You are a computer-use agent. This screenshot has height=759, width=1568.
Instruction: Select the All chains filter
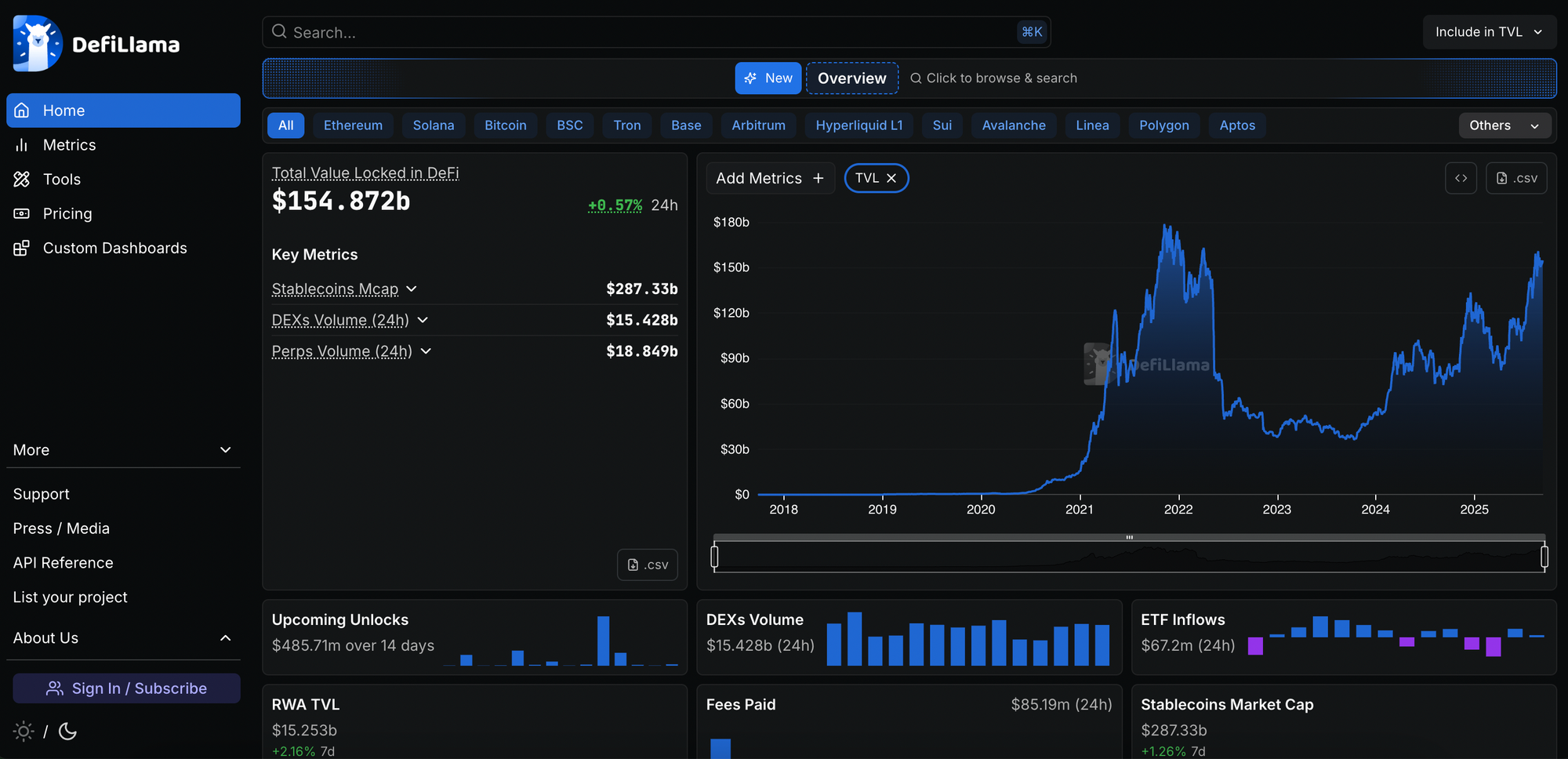[x=286, y=125]
